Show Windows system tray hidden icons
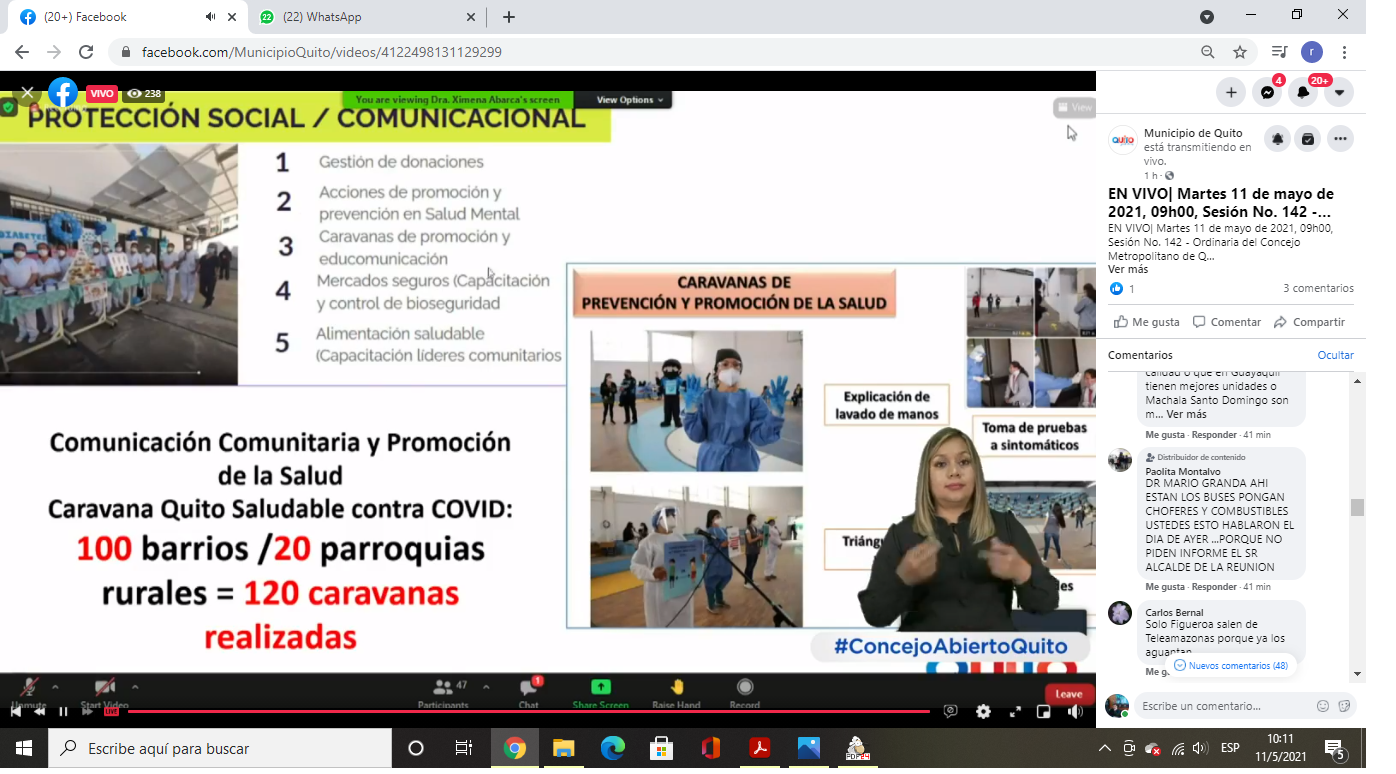 point(1104,748)
